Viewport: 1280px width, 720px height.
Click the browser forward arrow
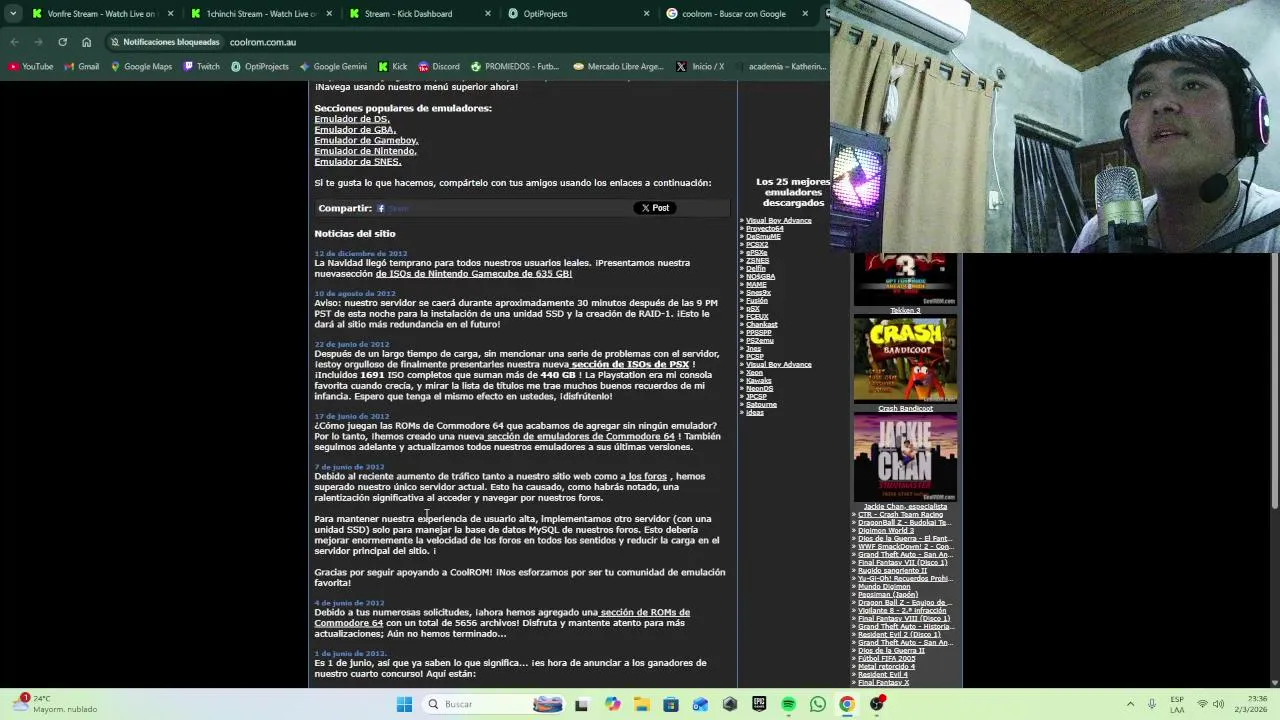39,42
